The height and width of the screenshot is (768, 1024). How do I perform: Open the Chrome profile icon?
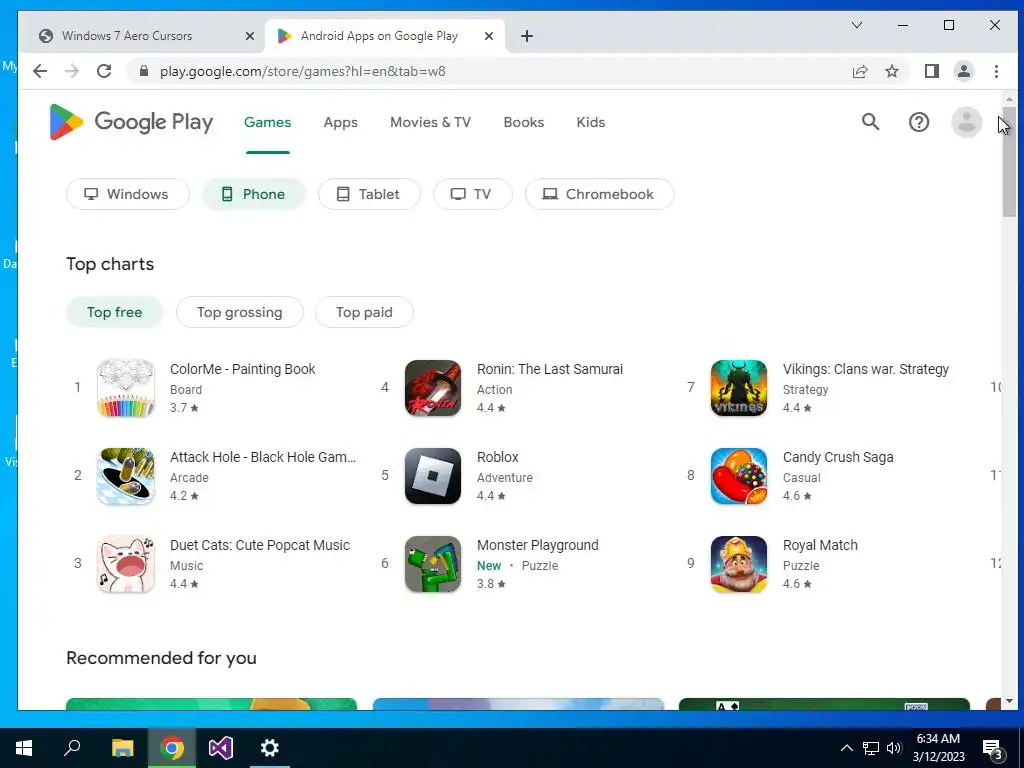[x=964, y=71]
